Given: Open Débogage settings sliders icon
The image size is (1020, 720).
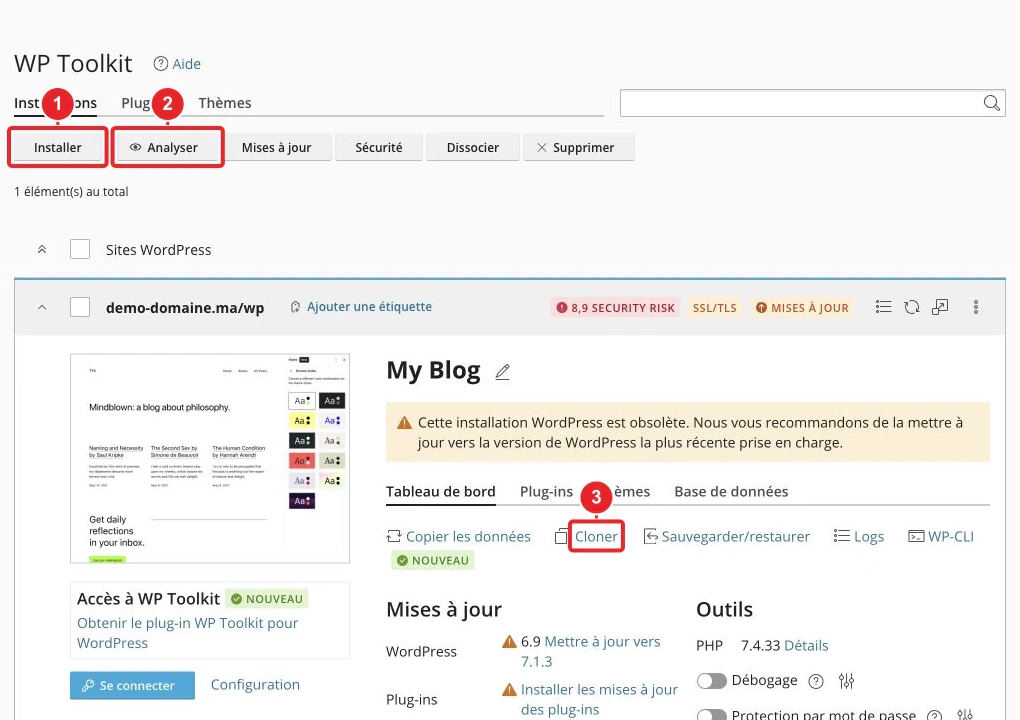Looking at the screenshot, I should point(846,681).
